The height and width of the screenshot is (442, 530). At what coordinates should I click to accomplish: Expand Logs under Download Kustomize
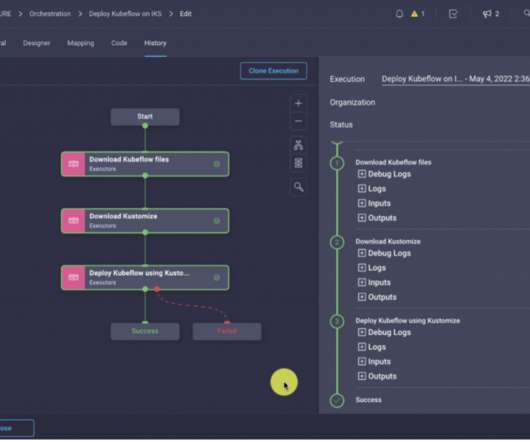coord(372,268)
